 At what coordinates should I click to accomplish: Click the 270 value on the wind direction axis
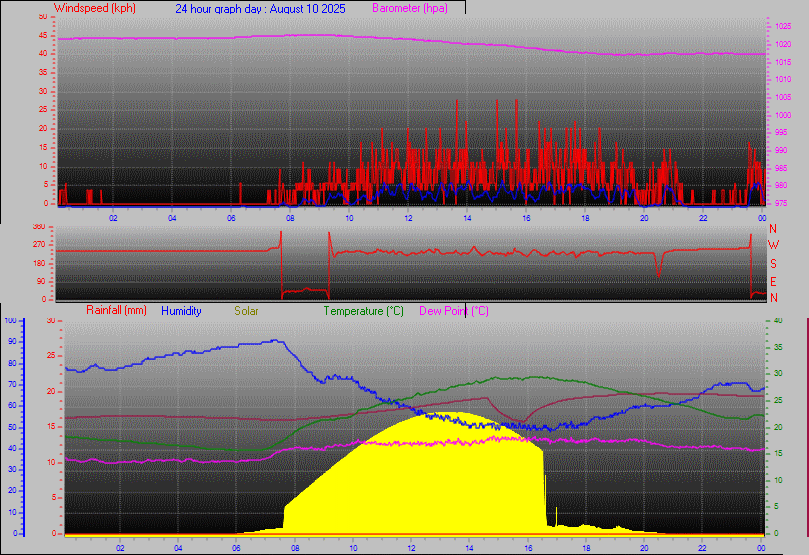pyautogui.click(x=39, y=244)
